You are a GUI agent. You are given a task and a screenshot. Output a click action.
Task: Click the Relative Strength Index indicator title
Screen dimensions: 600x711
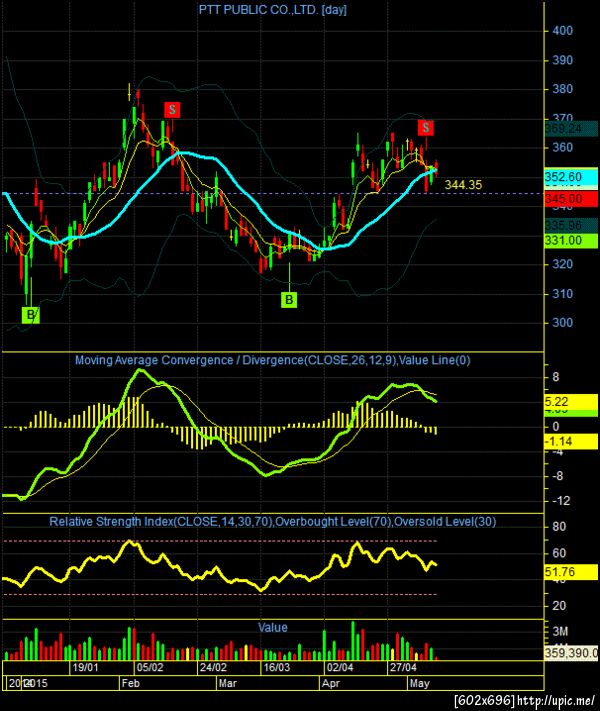coord(273,522)
